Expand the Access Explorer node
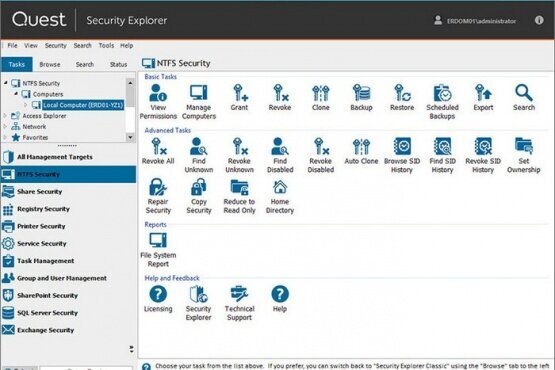This screenshot has height=370, width=555. (x=5, y=116)
